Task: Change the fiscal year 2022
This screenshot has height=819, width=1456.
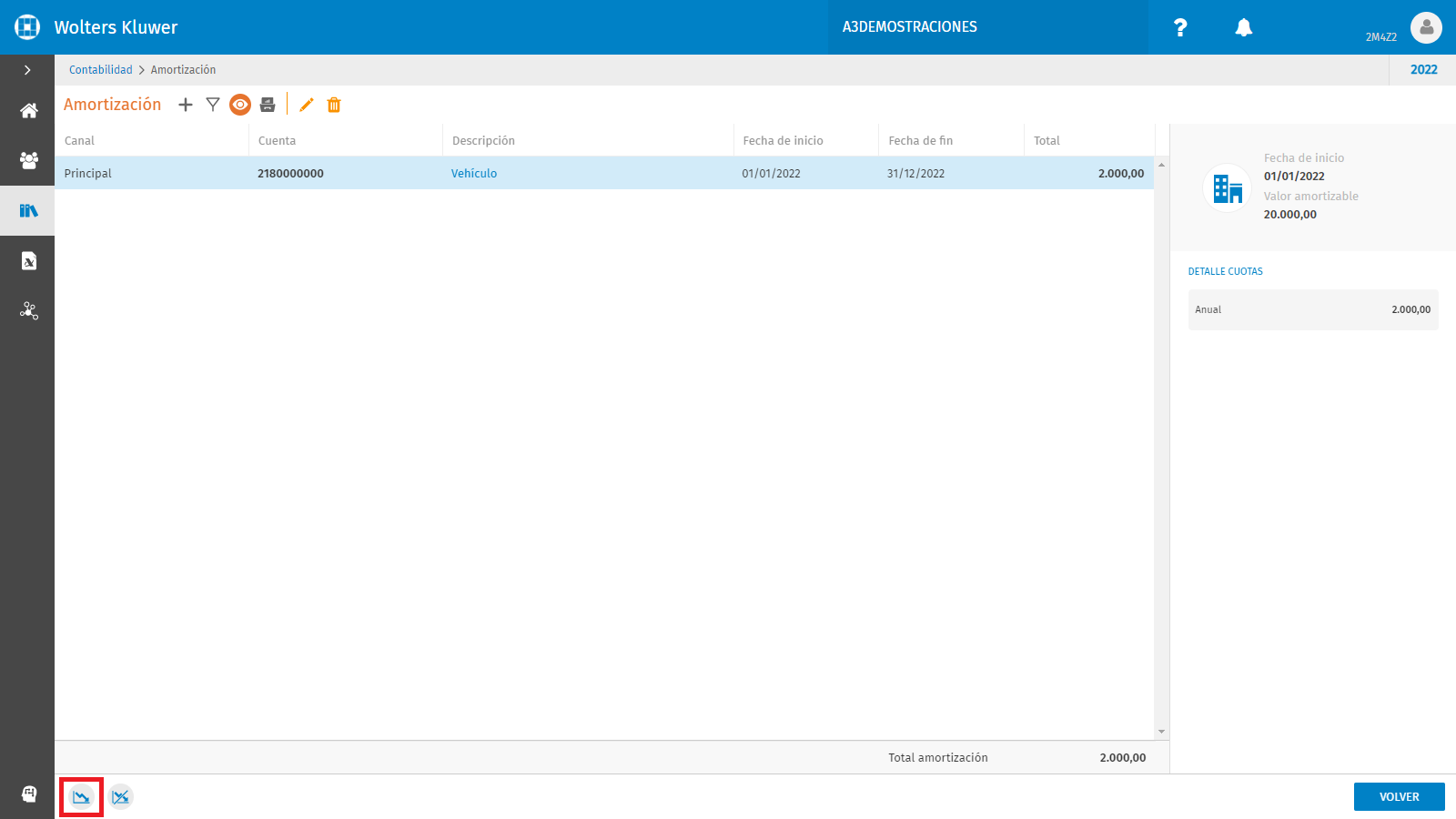Action: (x=1424, y=70)
